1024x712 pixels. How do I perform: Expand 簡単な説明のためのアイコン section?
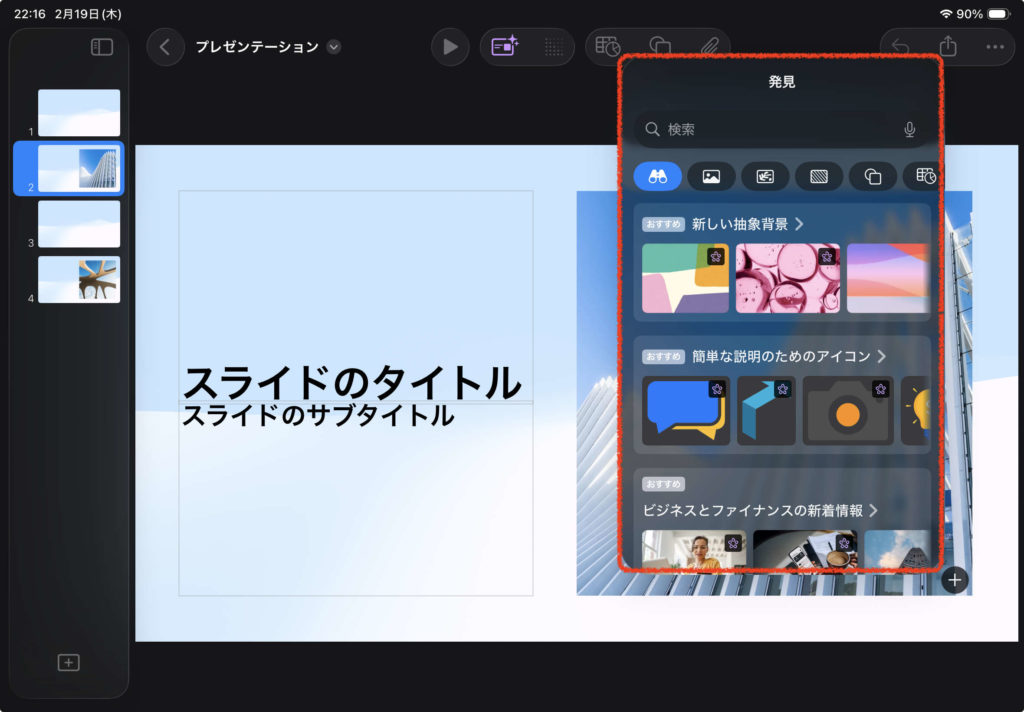[x=881, y=356]
